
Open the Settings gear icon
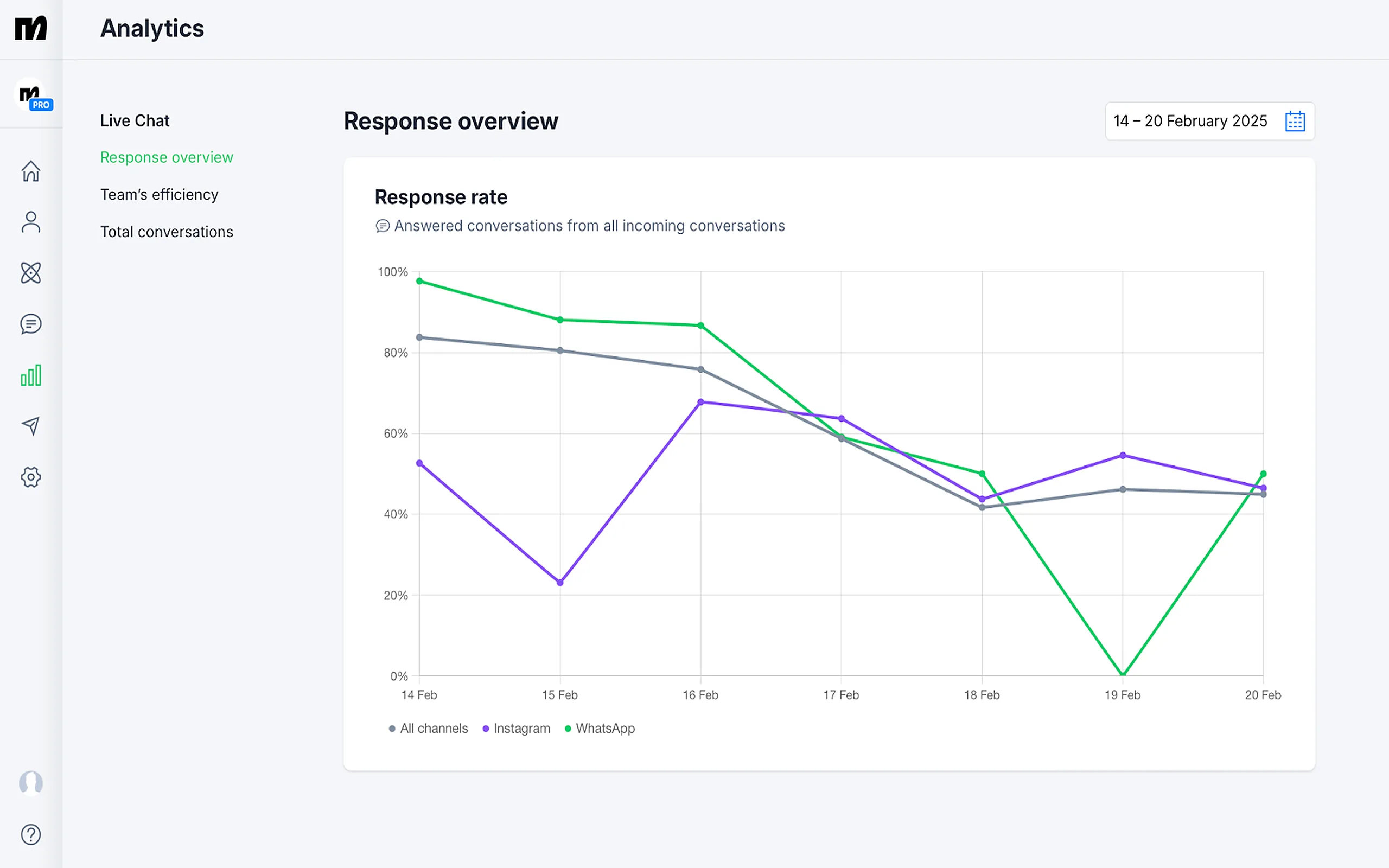pos(31,477)
